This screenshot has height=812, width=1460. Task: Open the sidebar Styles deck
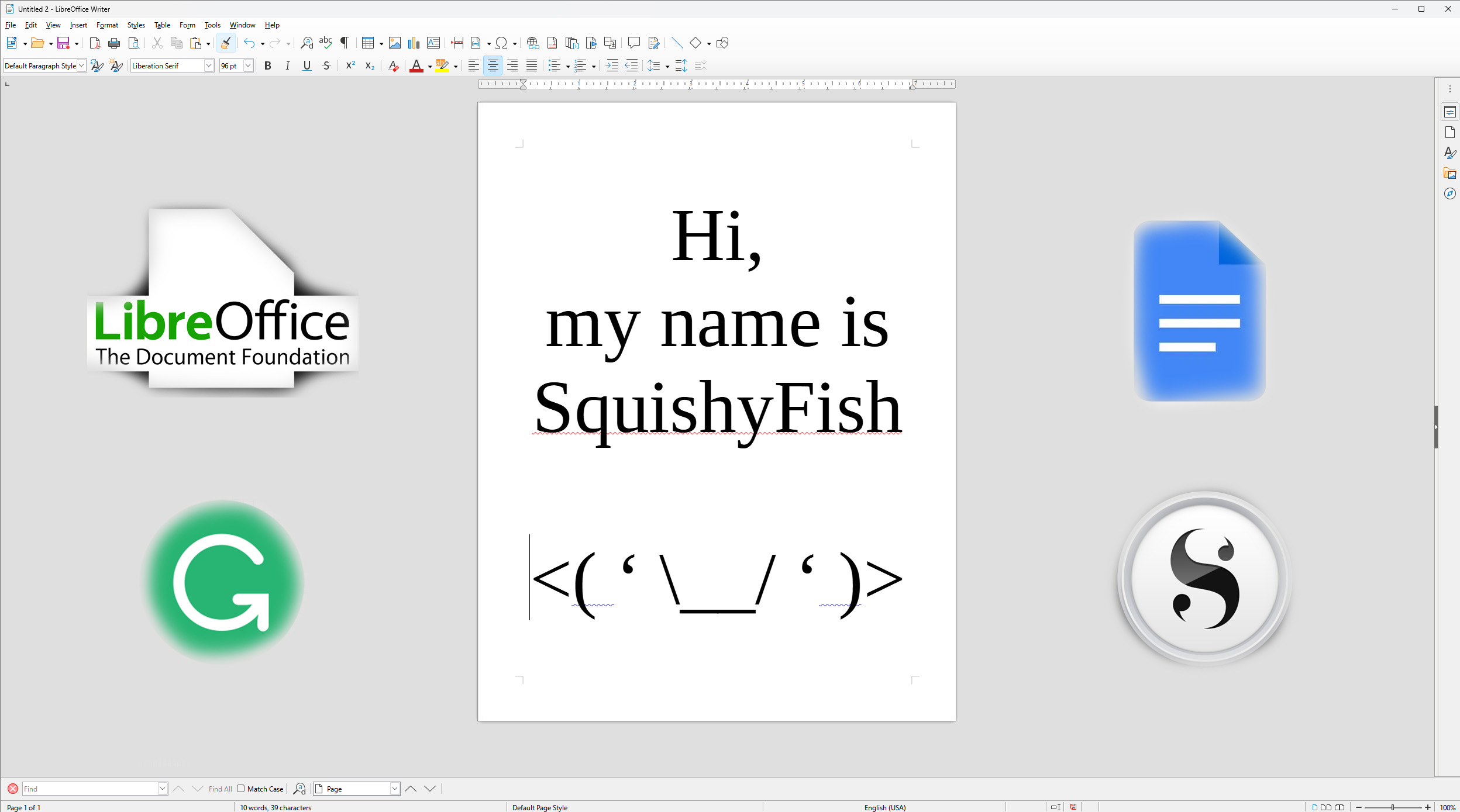(x=1449, y=153)
